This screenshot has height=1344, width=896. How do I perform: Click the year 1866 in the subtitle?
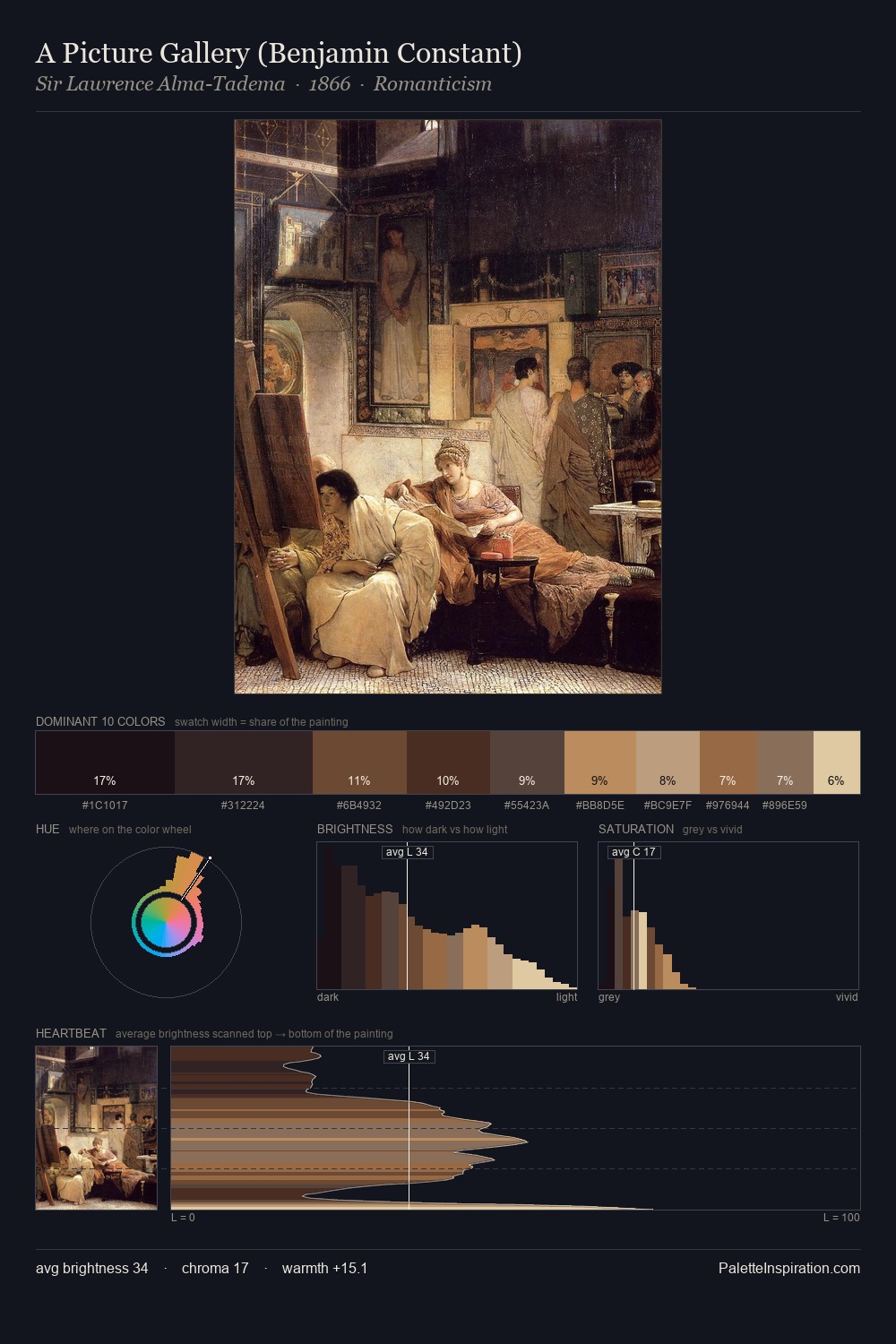coord(330,84)
